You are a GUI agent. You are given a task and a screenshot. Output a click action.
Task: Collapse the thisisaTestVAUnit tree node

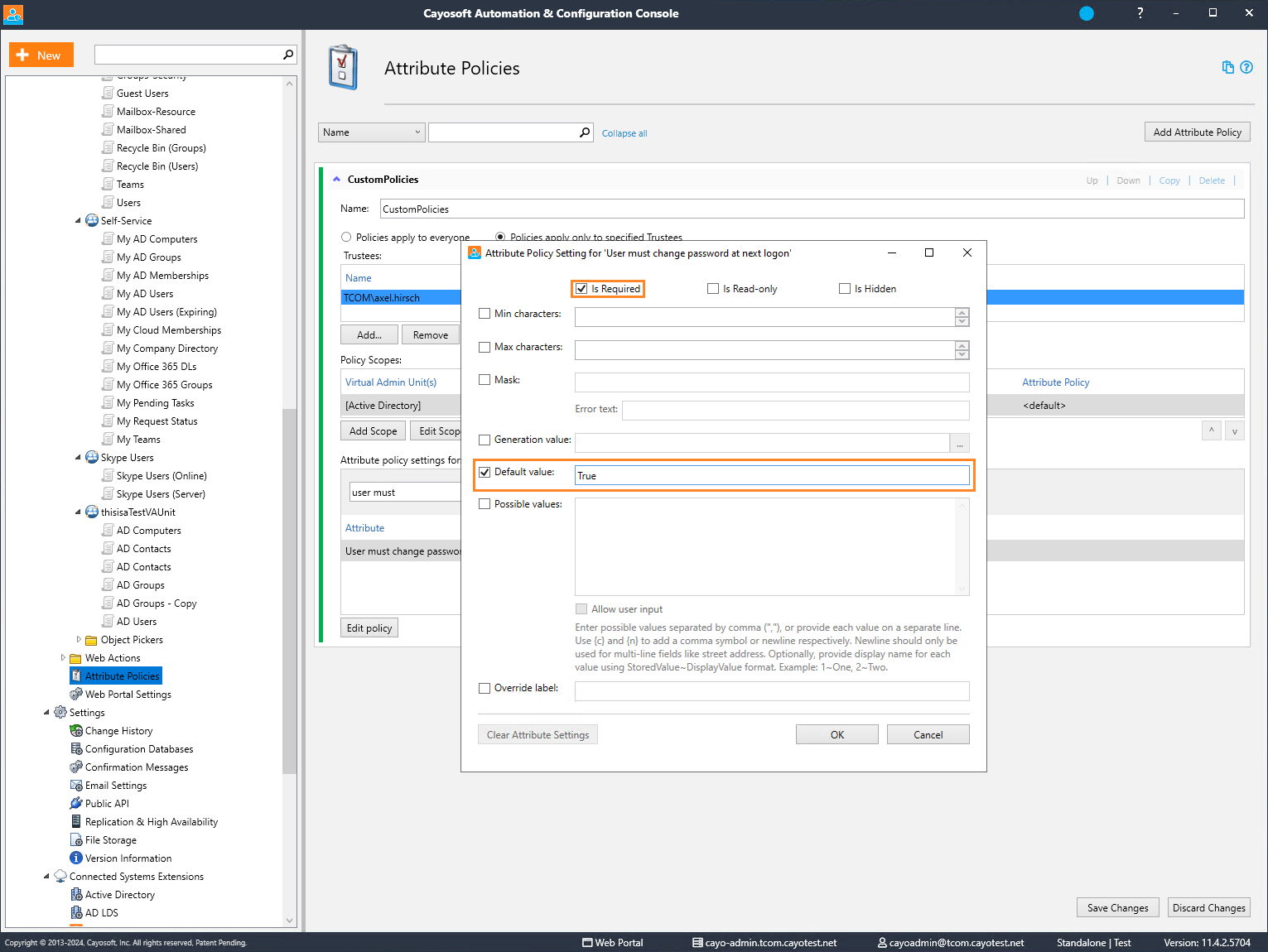coord(79,512)
